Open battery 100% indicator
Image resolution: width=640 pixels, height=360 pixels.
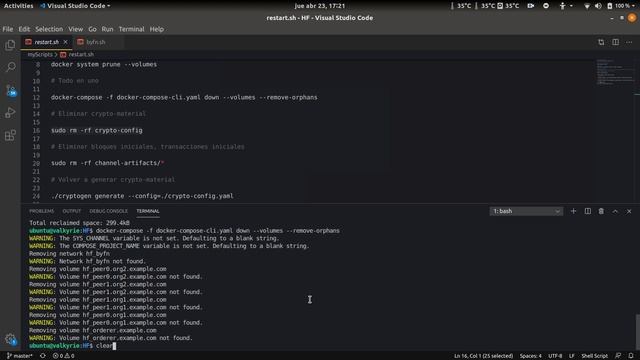618,6
